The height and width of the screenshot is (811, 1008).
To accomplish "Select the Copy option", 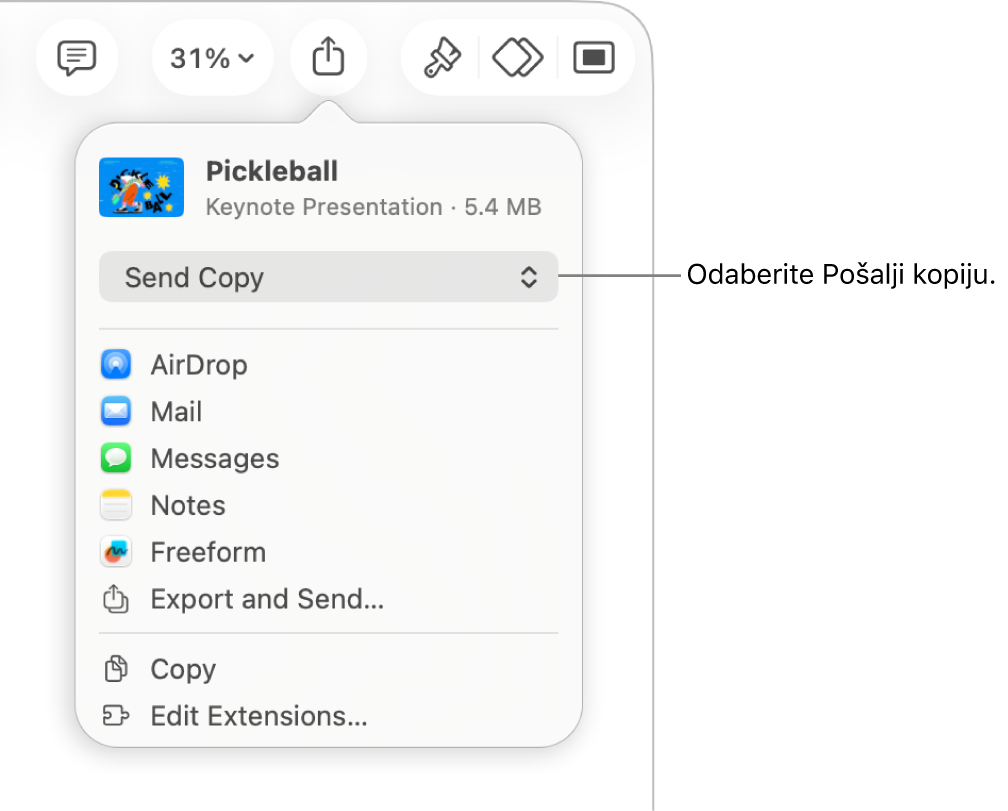I will 328,669.
